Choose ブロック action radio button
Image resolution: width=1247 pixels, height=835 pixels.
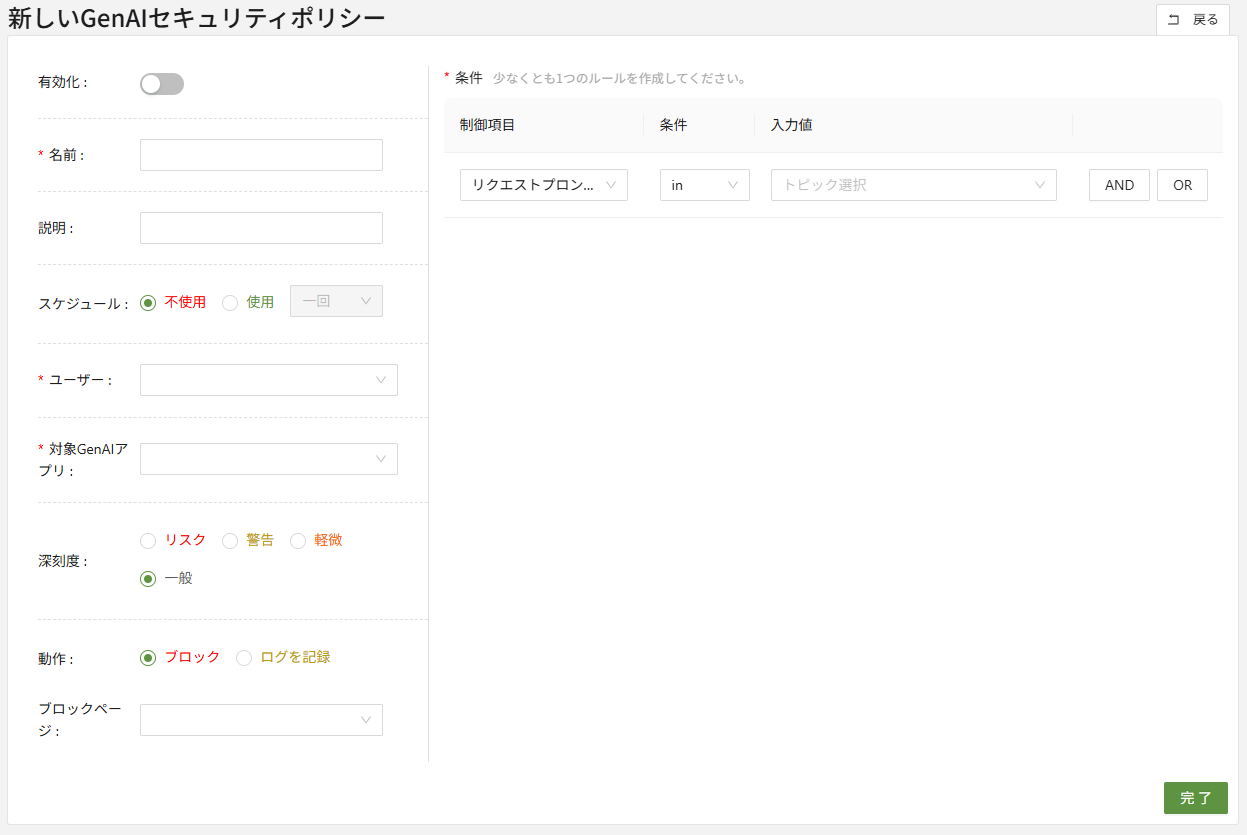coord(149,658)
